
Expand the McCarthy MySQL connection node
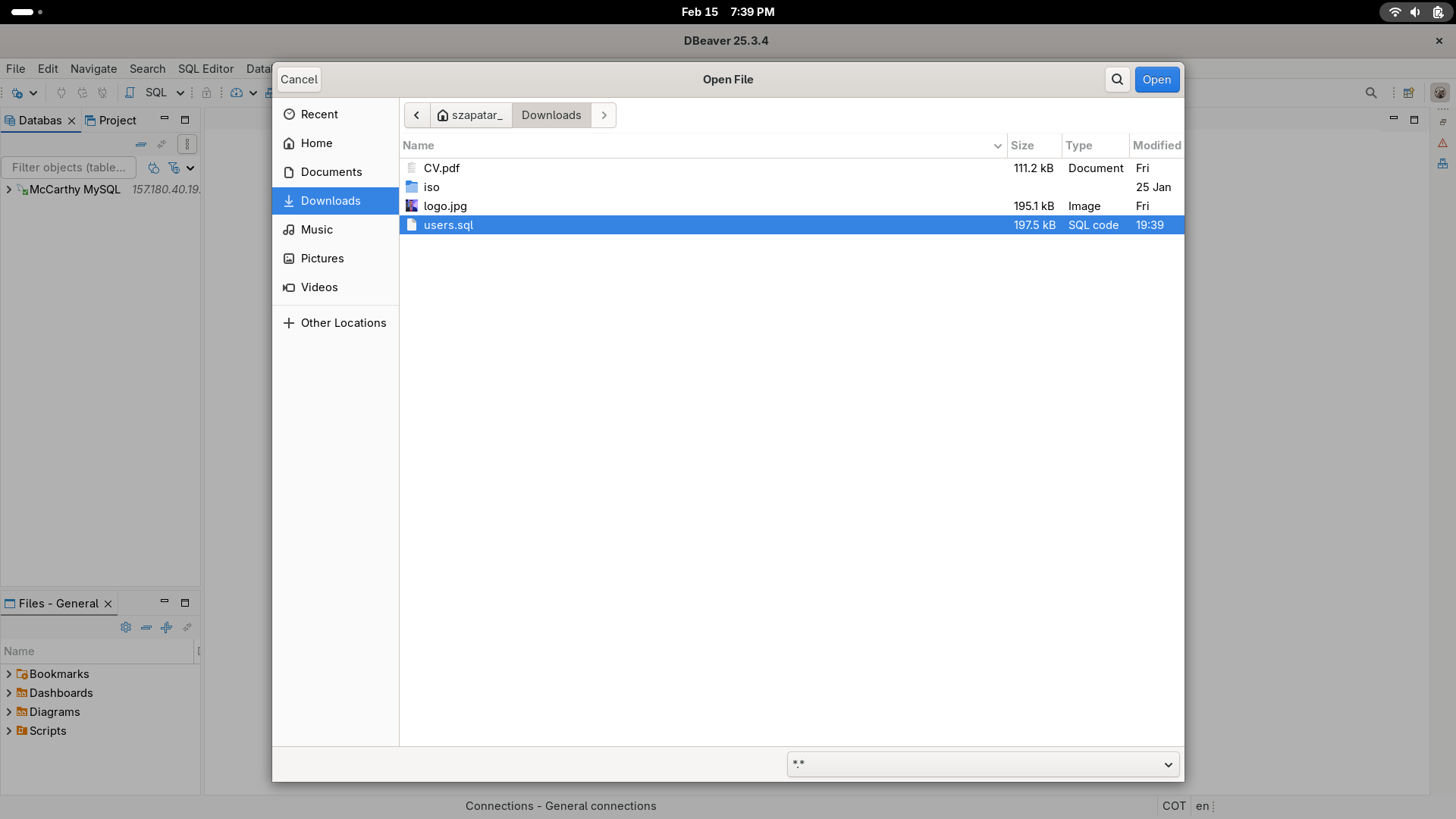9,190
